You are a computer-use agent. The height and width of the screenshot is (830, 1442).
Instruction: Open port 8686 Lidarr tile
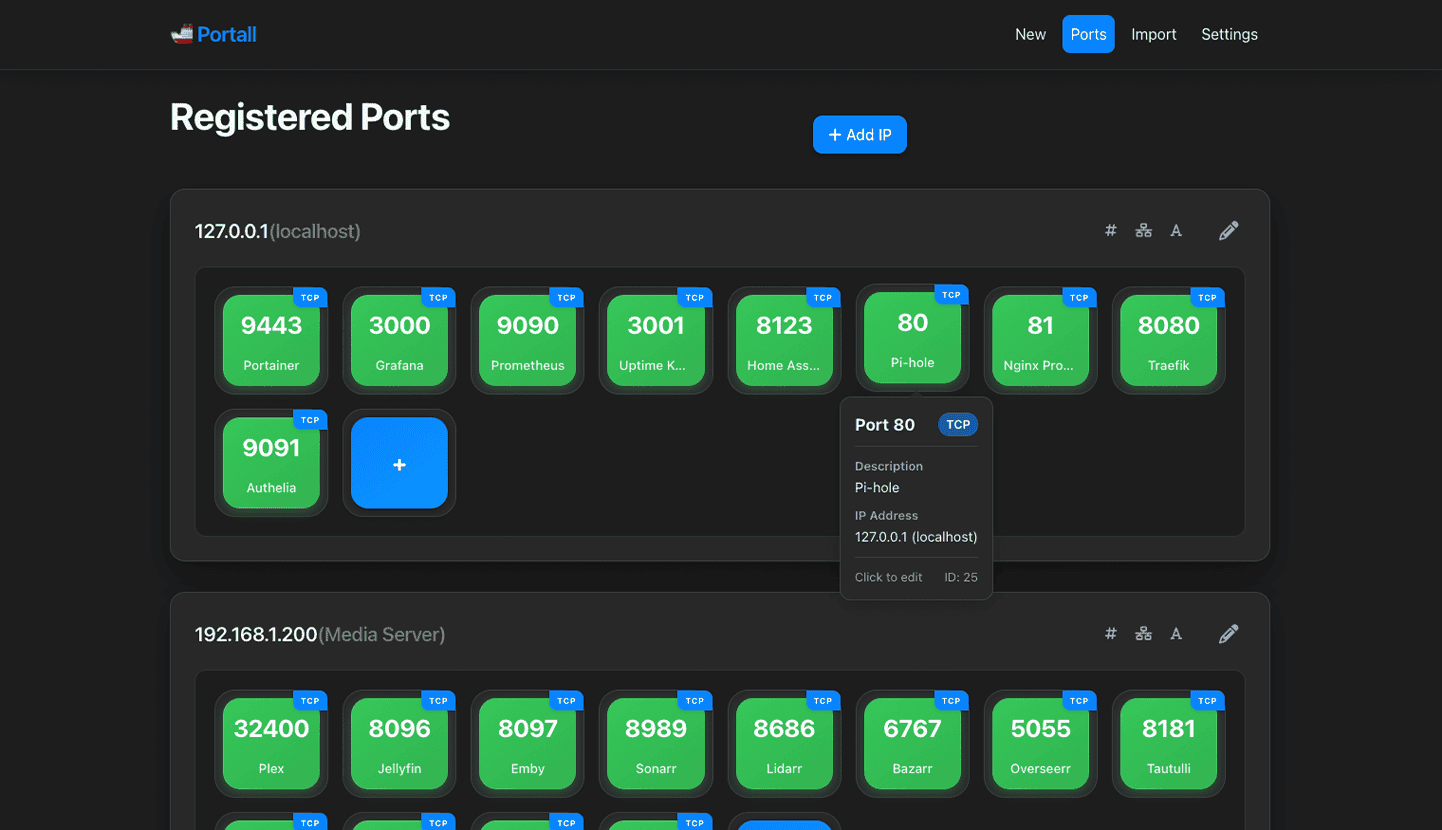pos(784,743)
